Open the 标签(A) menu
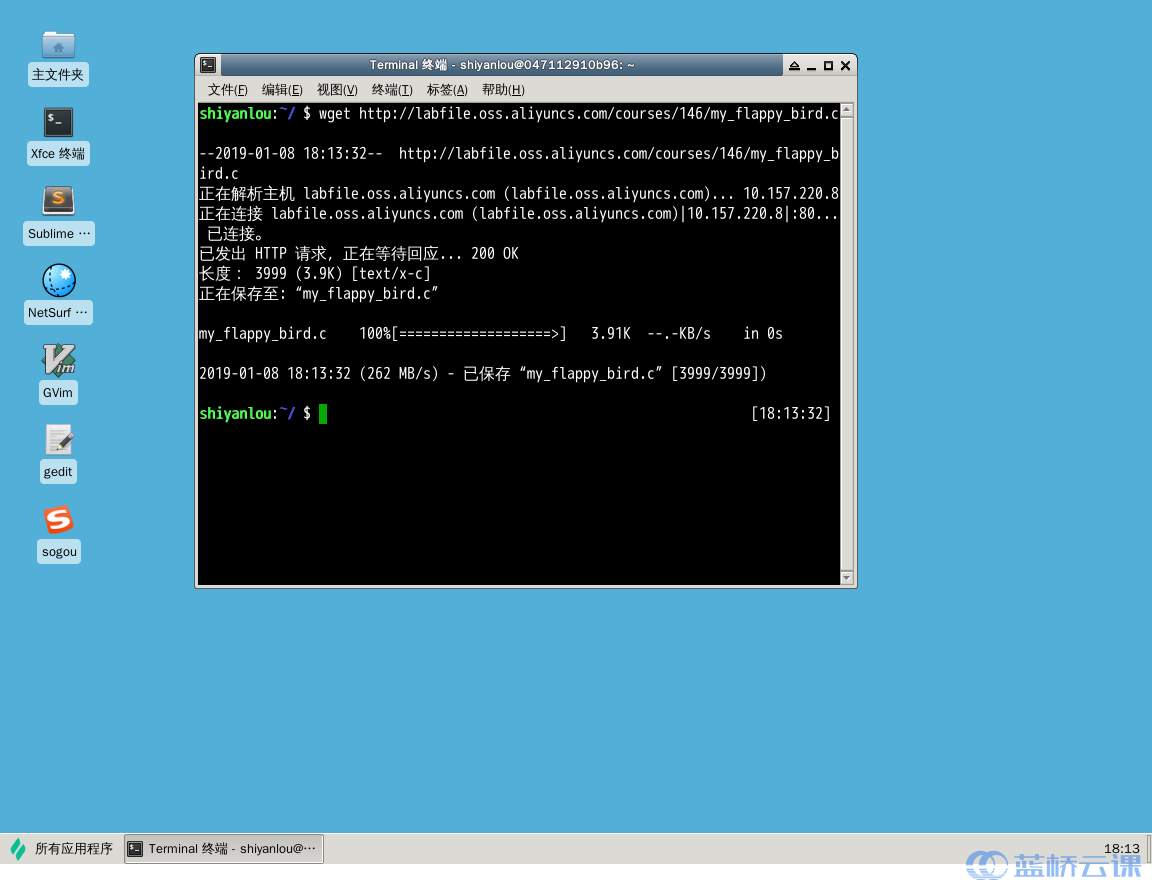 [x=447, y=90]
